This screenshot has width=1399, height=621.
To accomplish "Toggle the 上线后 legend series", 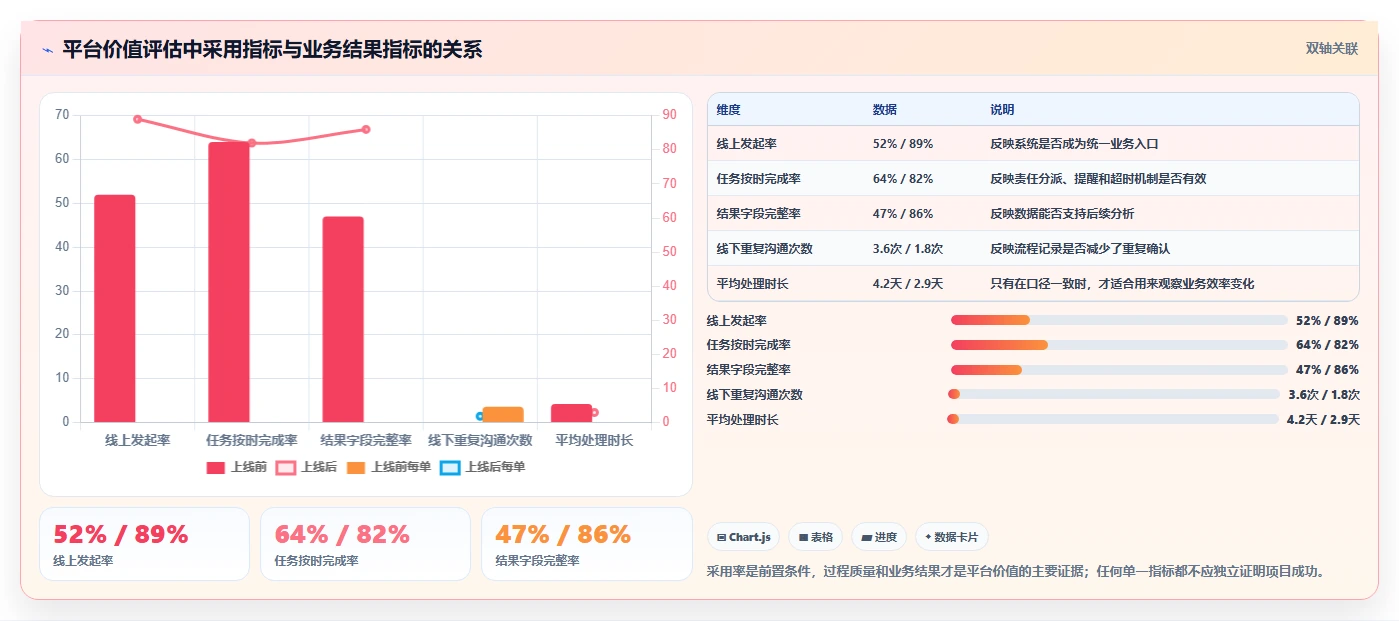I will pyautogui.click(x=307, y=467).
